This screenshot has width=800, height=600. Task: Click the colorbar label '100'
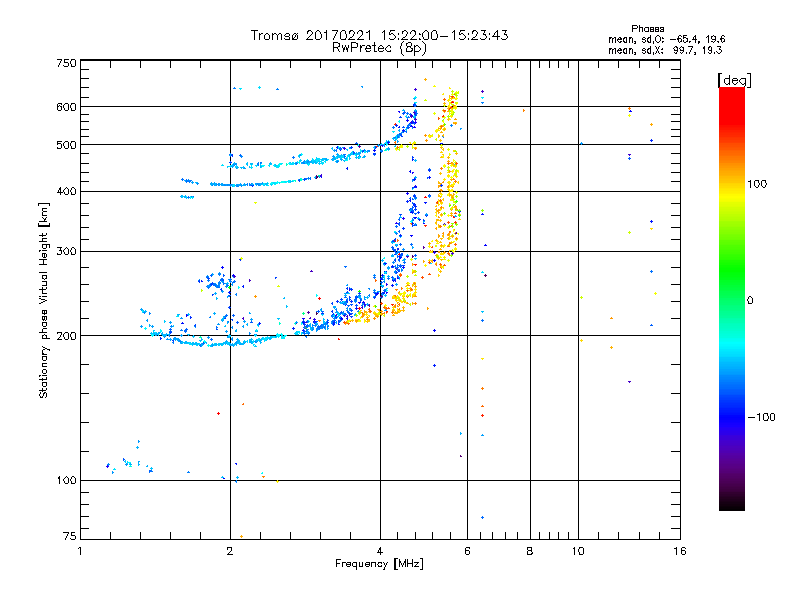(x=757, y=184)
